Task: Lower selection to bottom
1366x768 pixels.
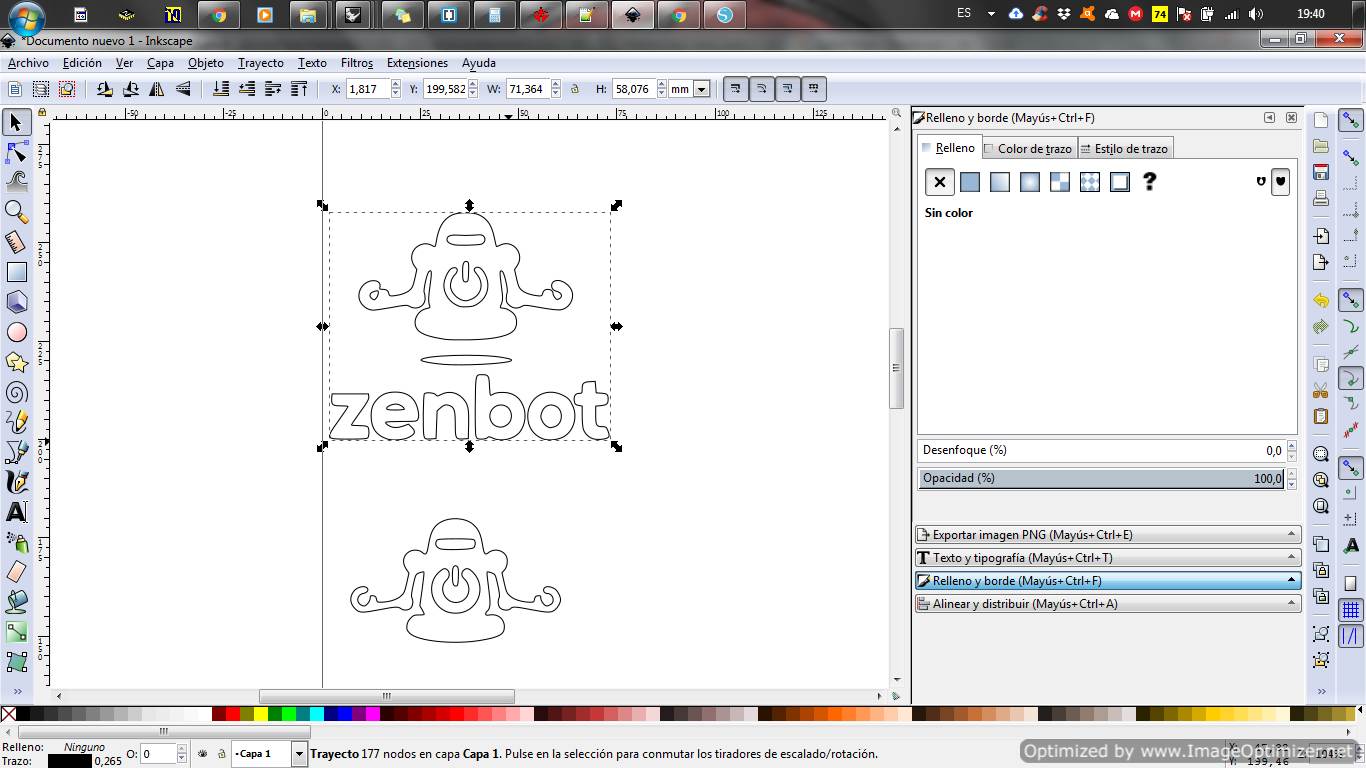Action: tap(221, 89)
